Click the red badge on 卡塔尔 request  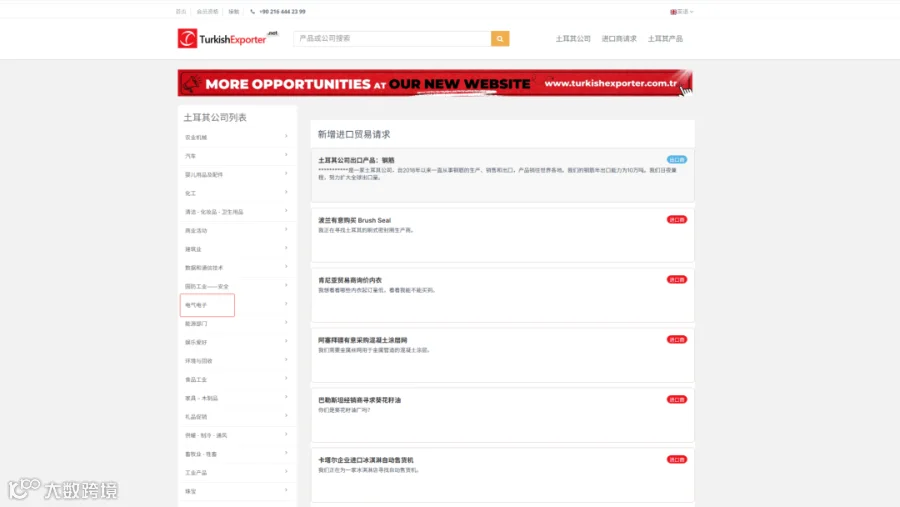(677, 459)
